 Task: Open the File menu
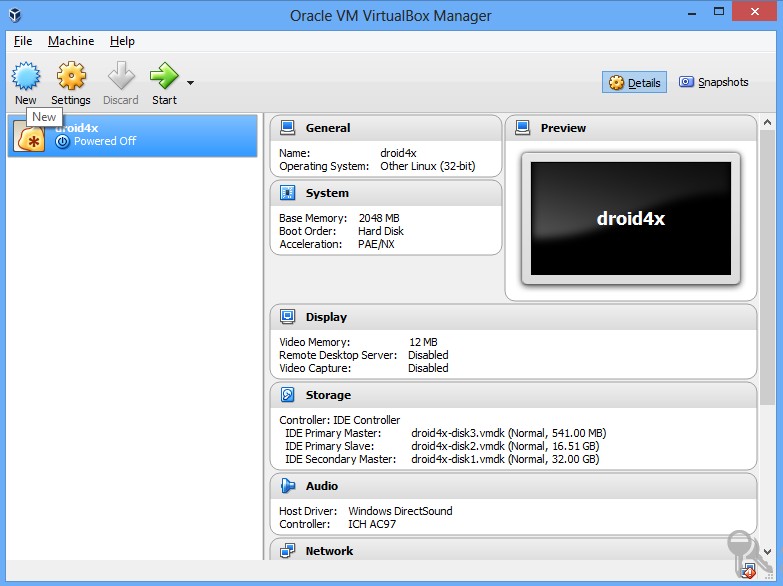(x=23, y=41)
